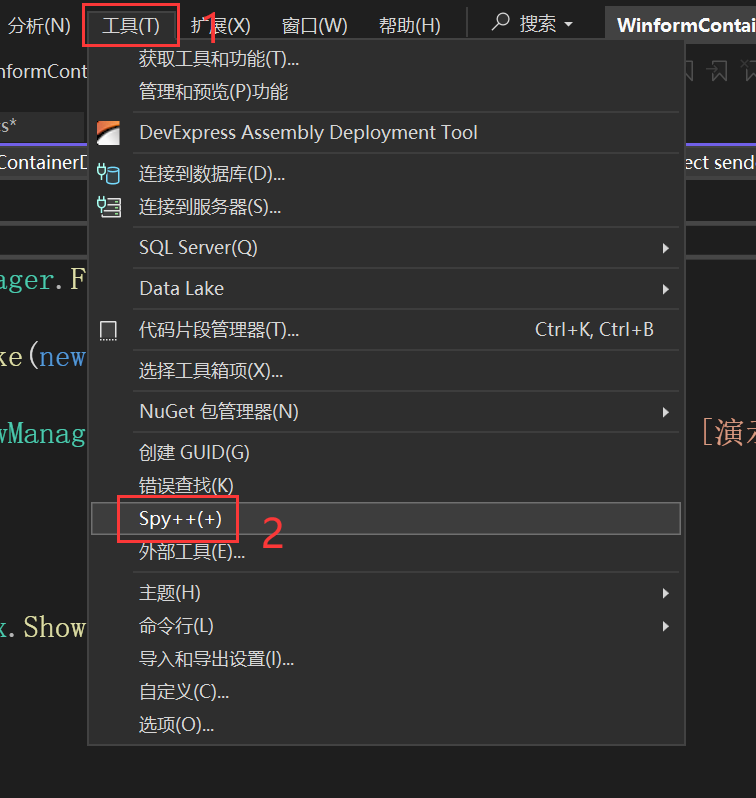The height and width of the screenshot is (798, 756).
Task: Expand the 搜索 dropdown arrow
Action: tap(569, 24)
